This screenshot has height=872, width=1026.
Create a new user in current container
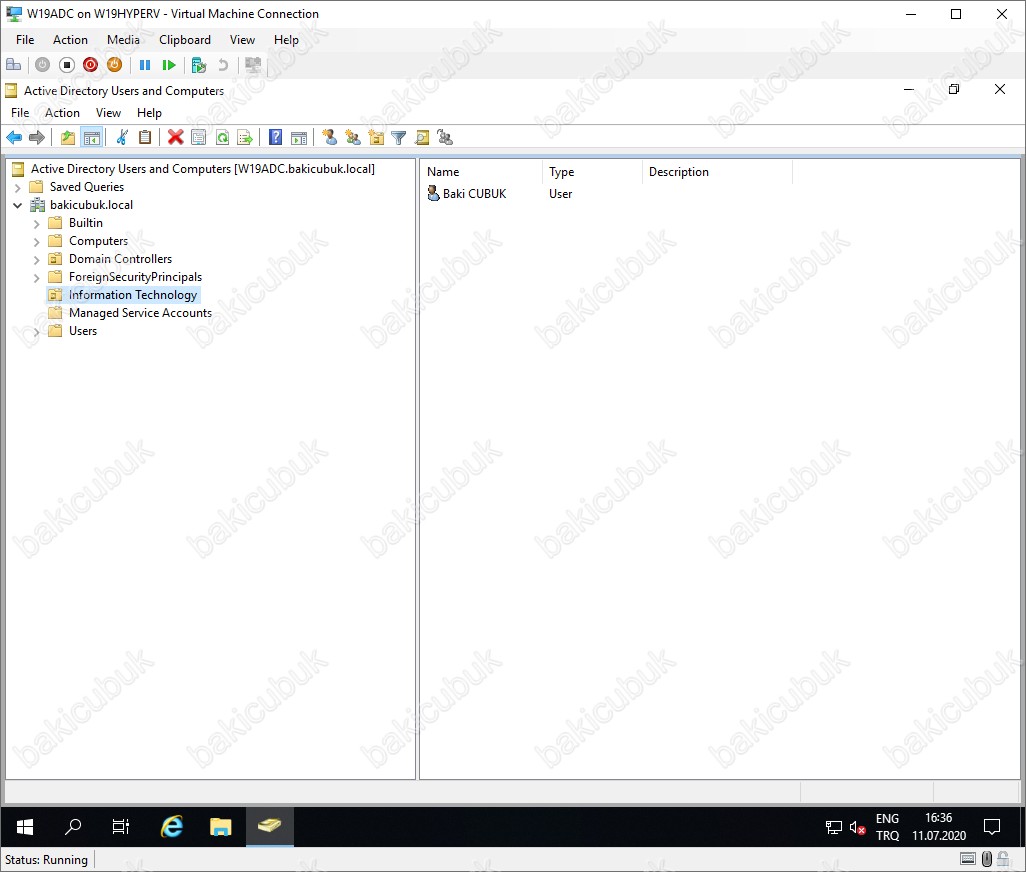coord(329,137)
